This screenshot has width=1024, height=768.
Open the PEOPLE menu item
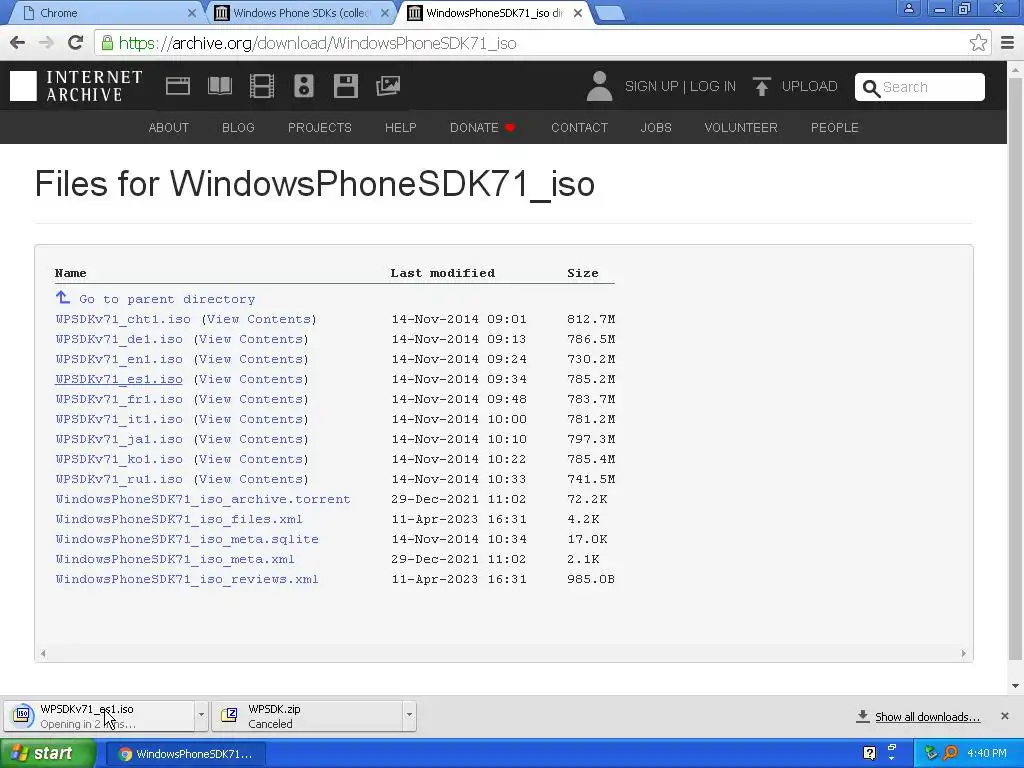click(835, 127)
